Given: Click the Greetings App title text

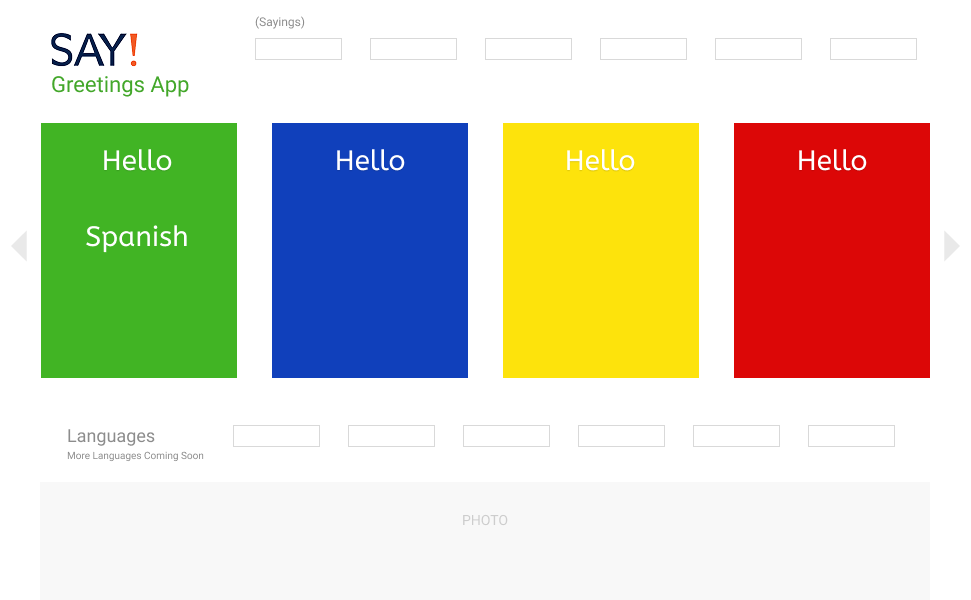Looking at the screenshot, I should pyautogui.click(x=120, y=85).
